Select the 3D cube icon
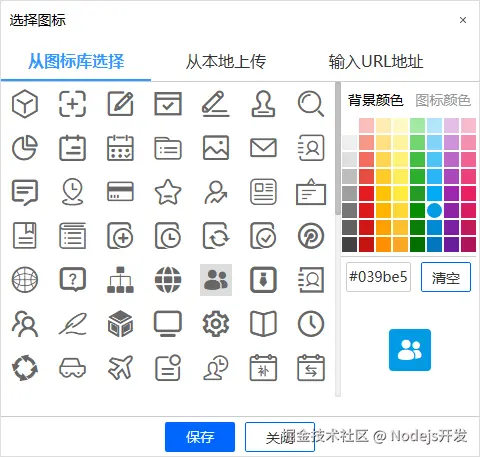 click(x=25, y=104)
